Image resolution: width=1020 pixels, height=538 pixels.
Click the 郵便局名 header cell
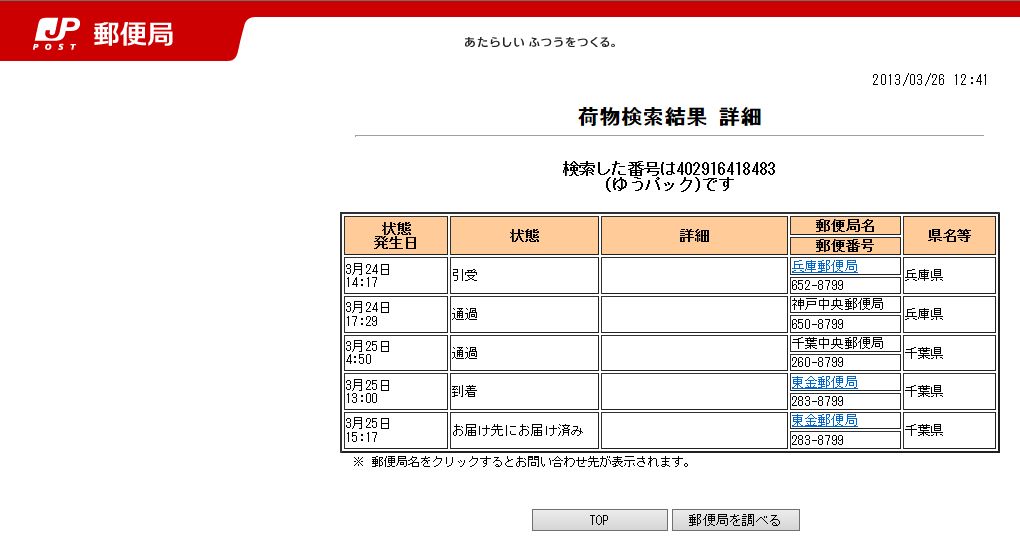845,226
